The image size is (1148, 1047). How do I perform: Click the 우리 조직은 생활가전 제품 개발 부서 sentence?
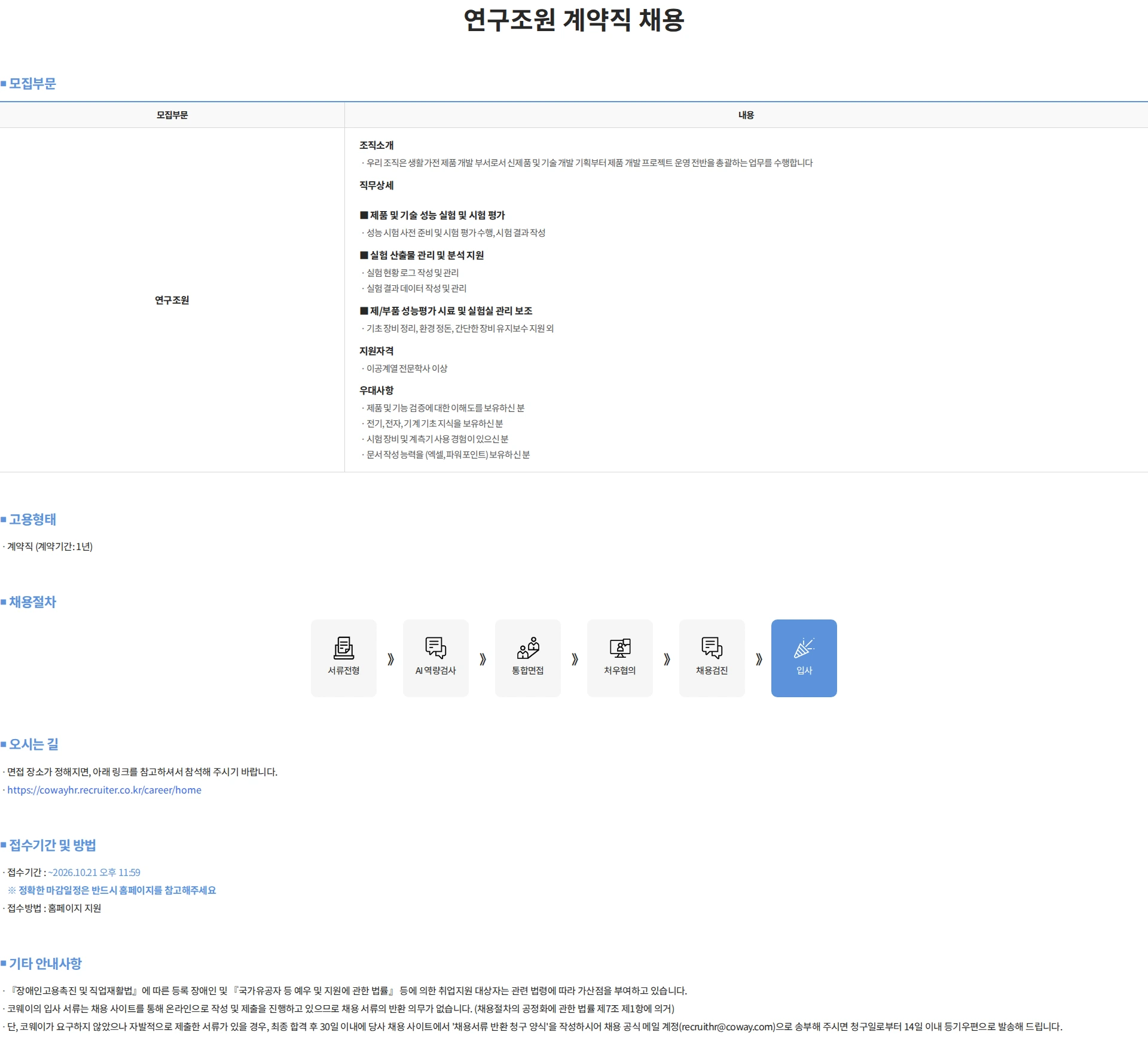(x=588, y=163)
